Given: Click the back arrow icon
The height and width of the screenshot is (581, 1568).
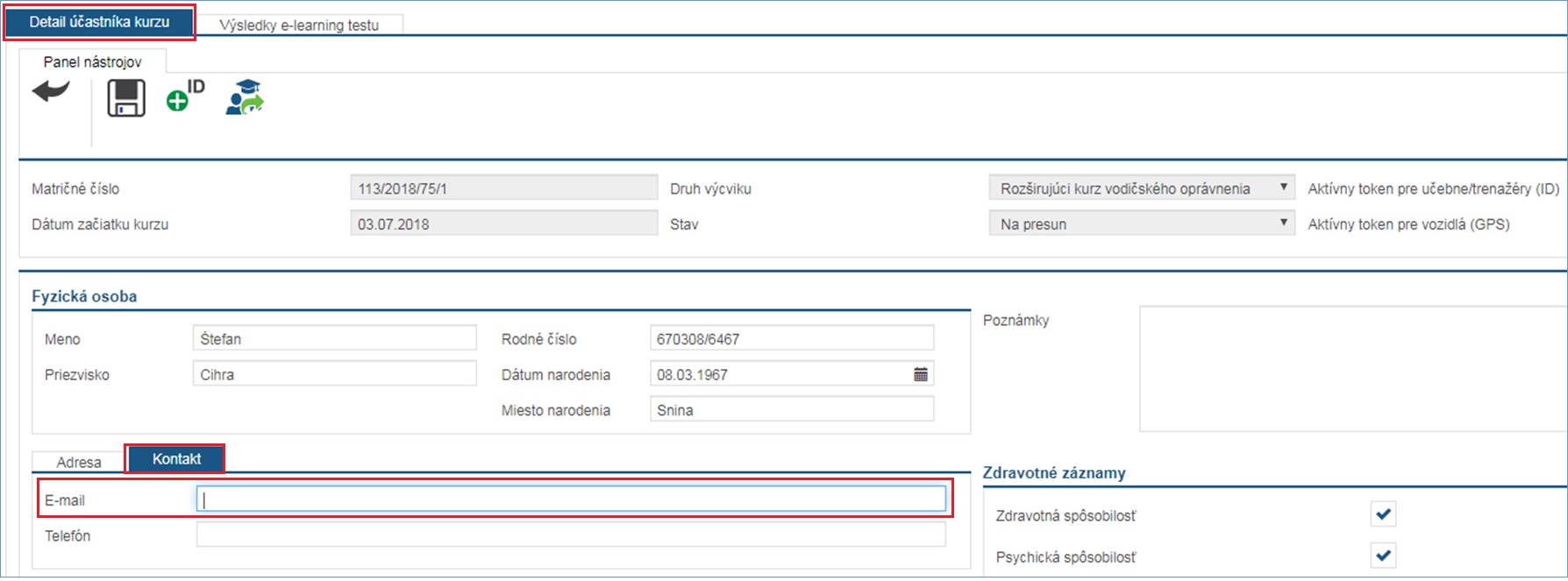Looking at the screenshot, I should (x=51, y=90).
